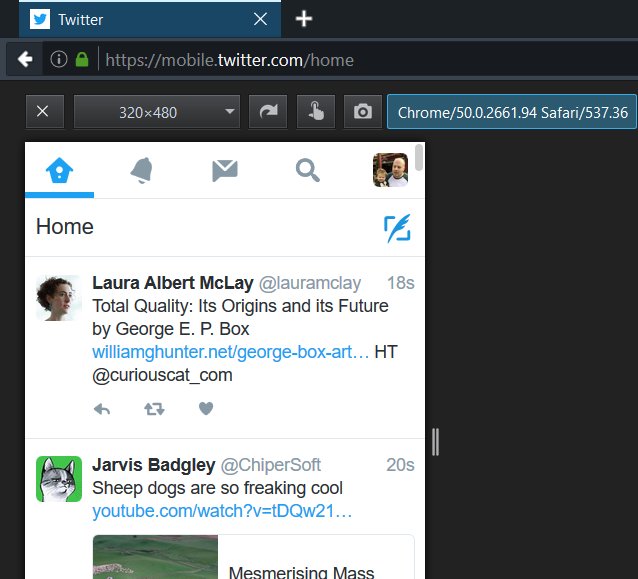Open Jarvis Badgley's profile name
The width and height of the screenshot is (638, 579).
154,465
